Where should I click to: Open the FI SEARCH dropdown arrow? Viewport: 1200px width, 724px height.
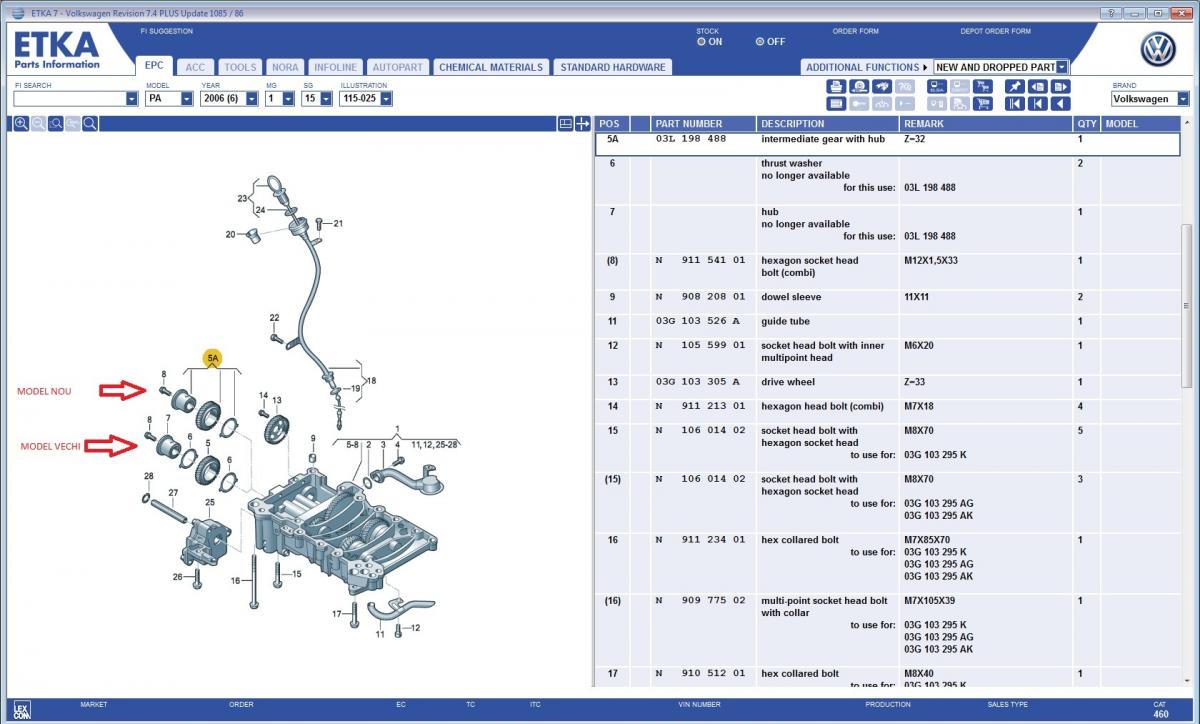132,99
